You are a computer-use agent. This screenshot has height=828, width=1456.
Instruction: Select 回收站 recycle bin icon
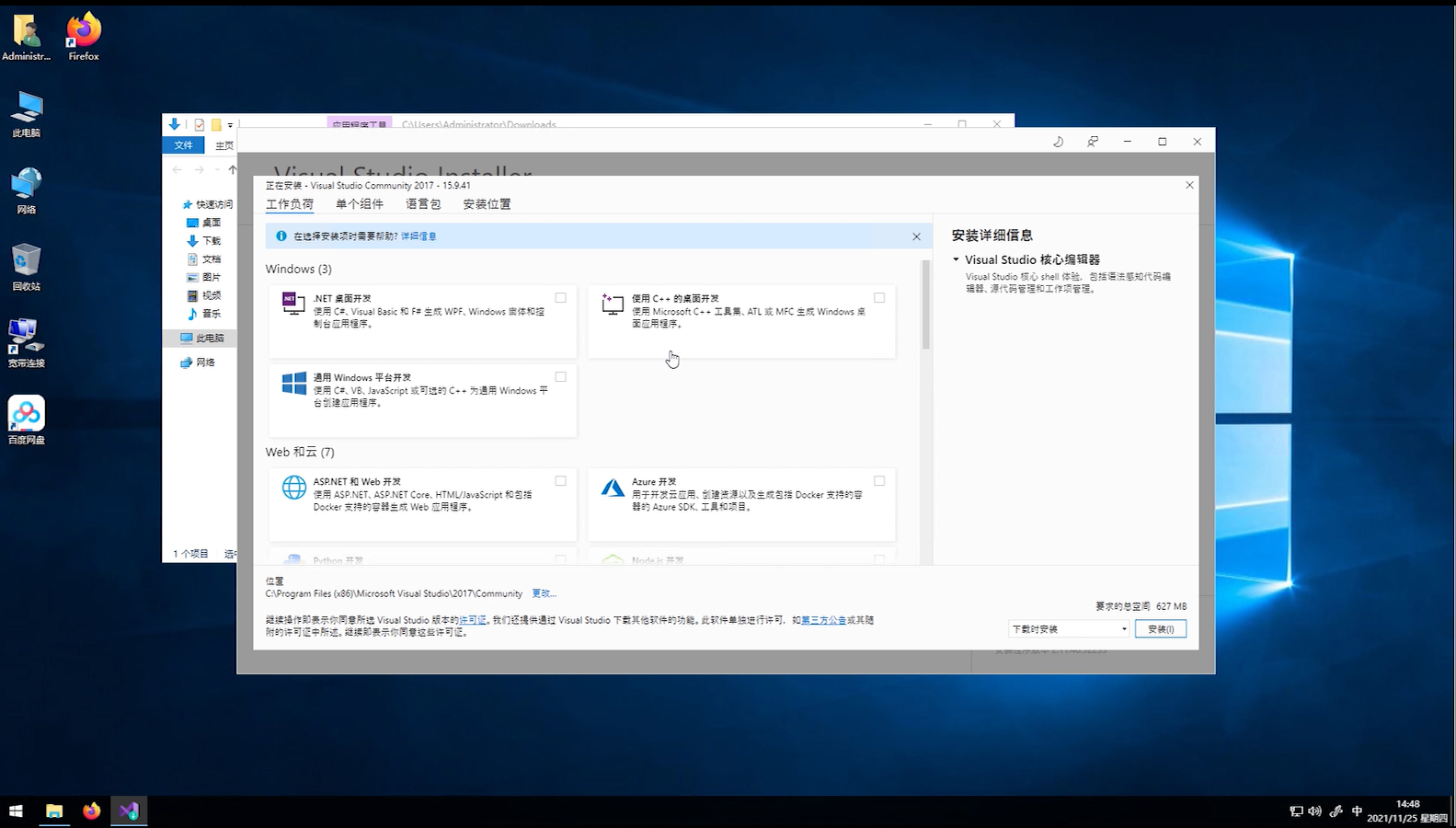point(26,268)
